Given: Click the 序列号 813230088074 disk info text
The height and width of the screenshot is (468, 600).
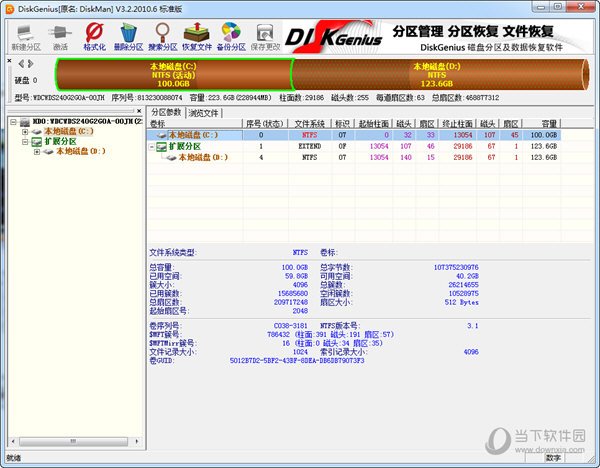Looking at the screenshot, I should (x=147, y=98).
